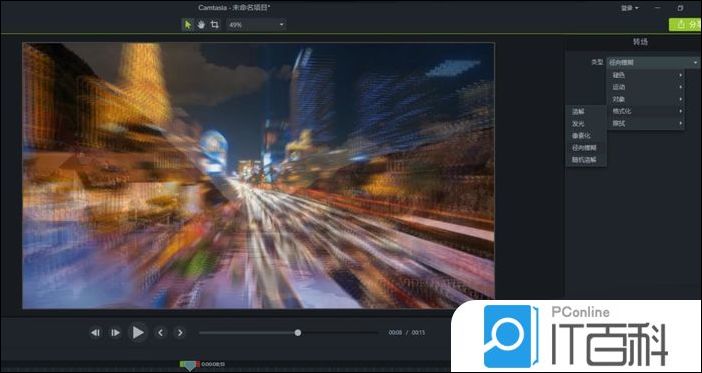Step back one frame
This screenshot has height=373, width=702.
pyautogui.click(x=95, y=333)
